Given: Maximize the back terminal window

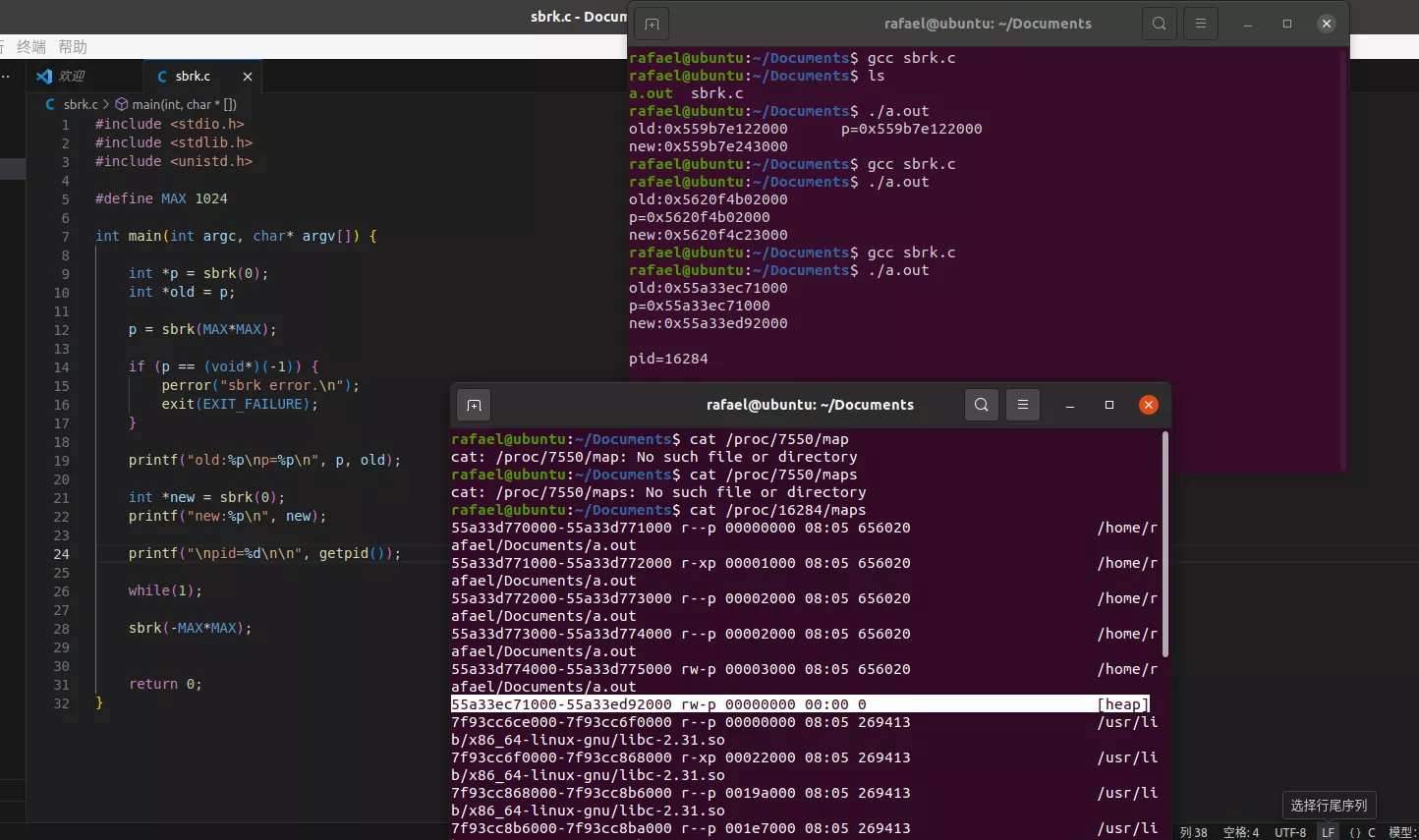Looking at the screenshot, I should (x=1287, y=24).
